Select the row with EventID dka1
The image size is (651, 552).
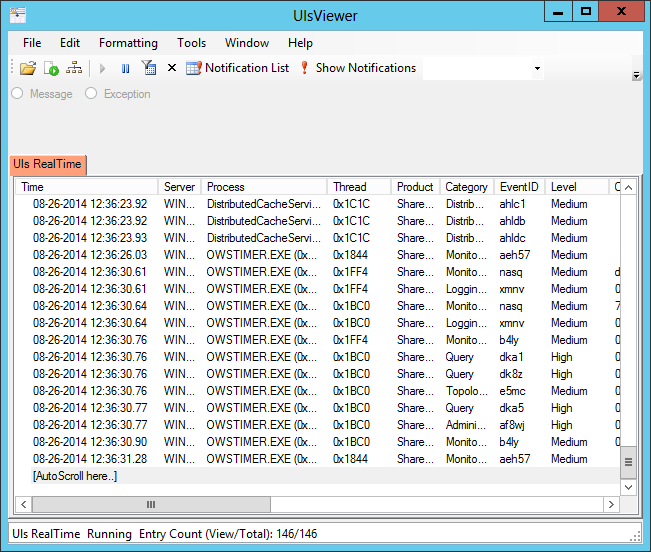point(318,357)
